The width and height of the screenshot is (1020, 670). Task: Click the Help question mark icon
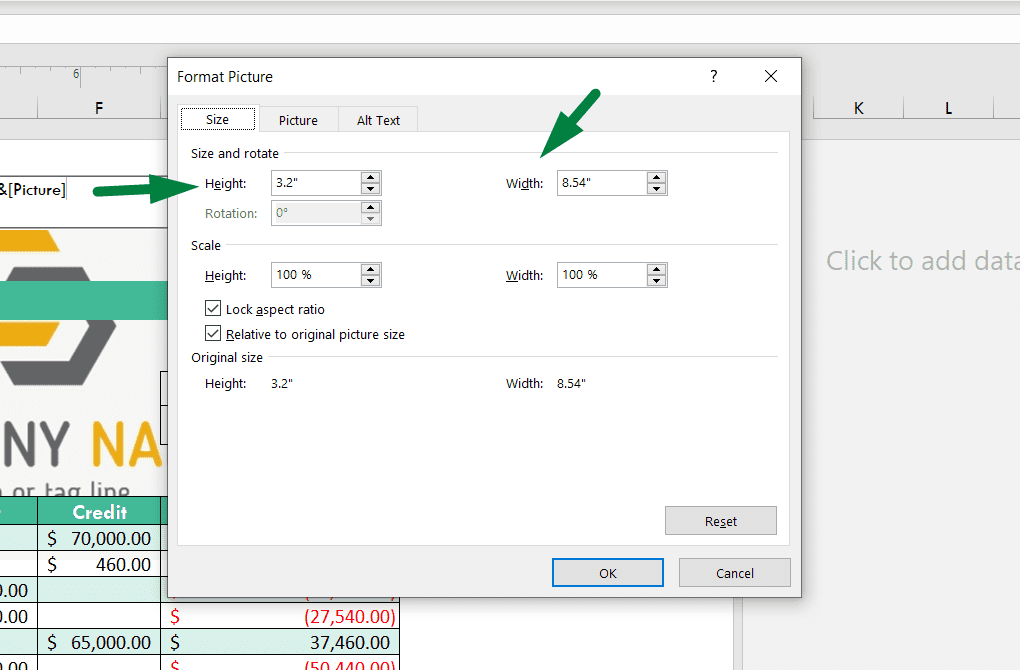(x=713, y=76)
